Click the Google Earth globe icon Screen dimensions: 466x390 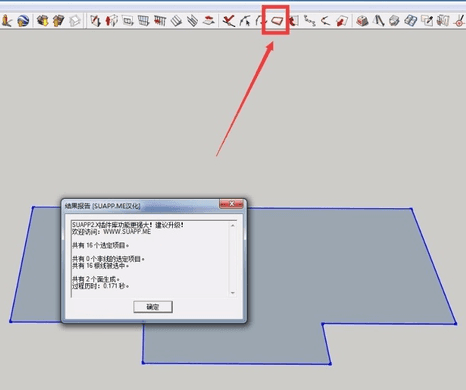(23, 21)
